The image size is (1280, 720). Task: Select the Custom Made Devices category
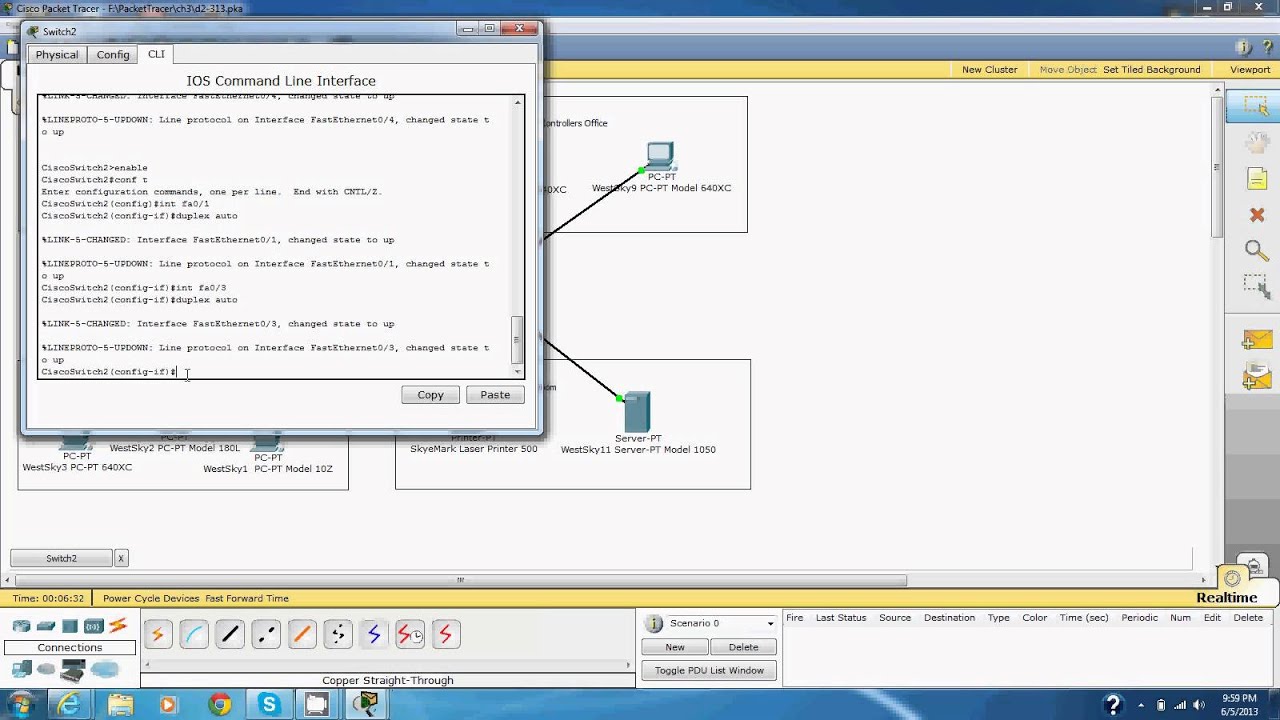pos(72,669)
